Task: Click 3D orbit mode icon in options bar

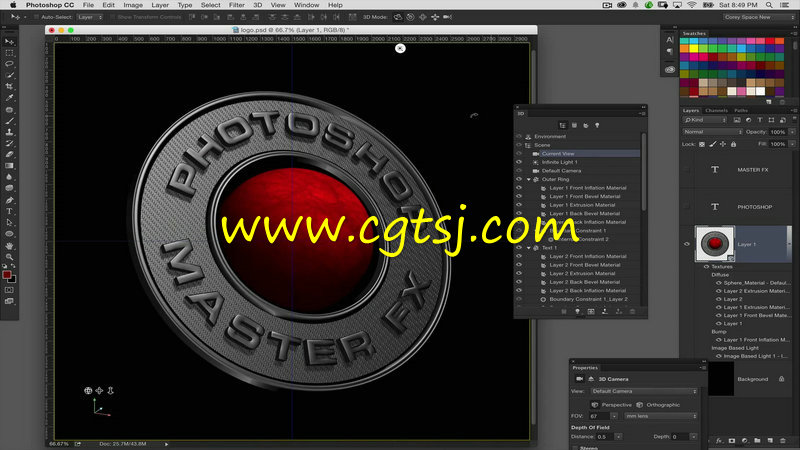Action: point(398,17)
